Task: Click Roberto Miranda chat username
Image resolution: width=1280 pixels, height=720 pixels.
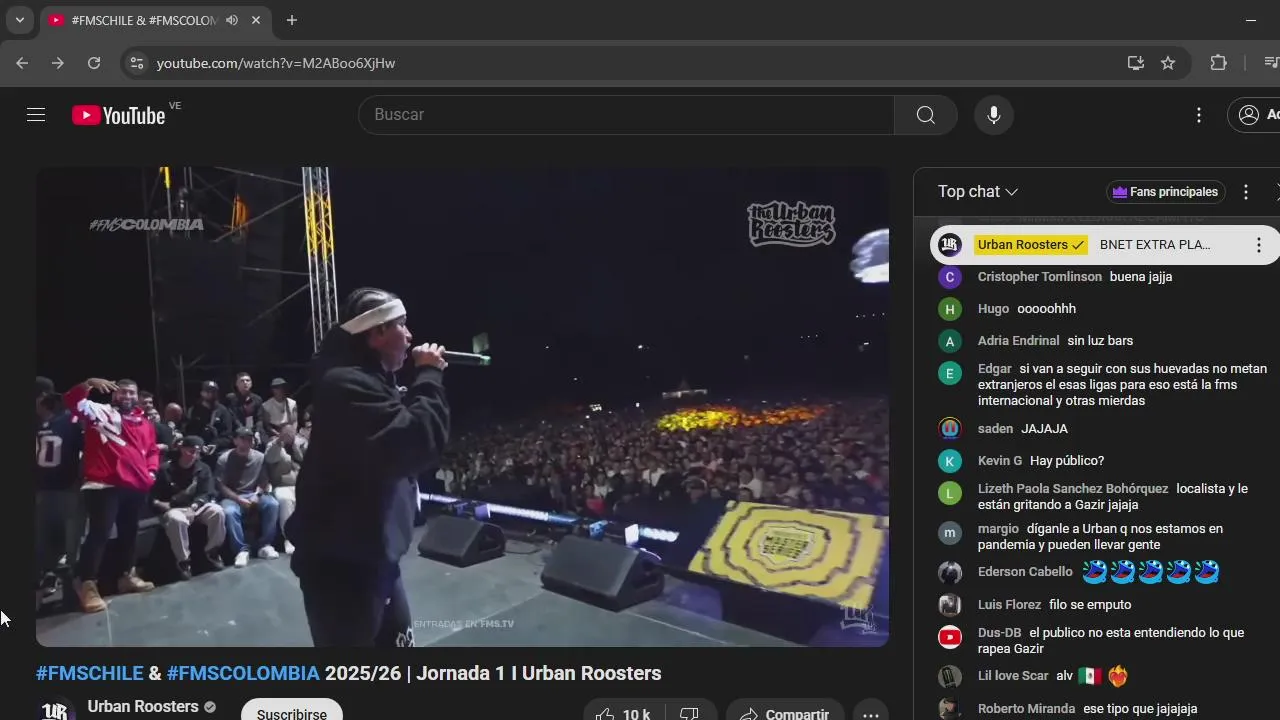Action: (1026, 709)
